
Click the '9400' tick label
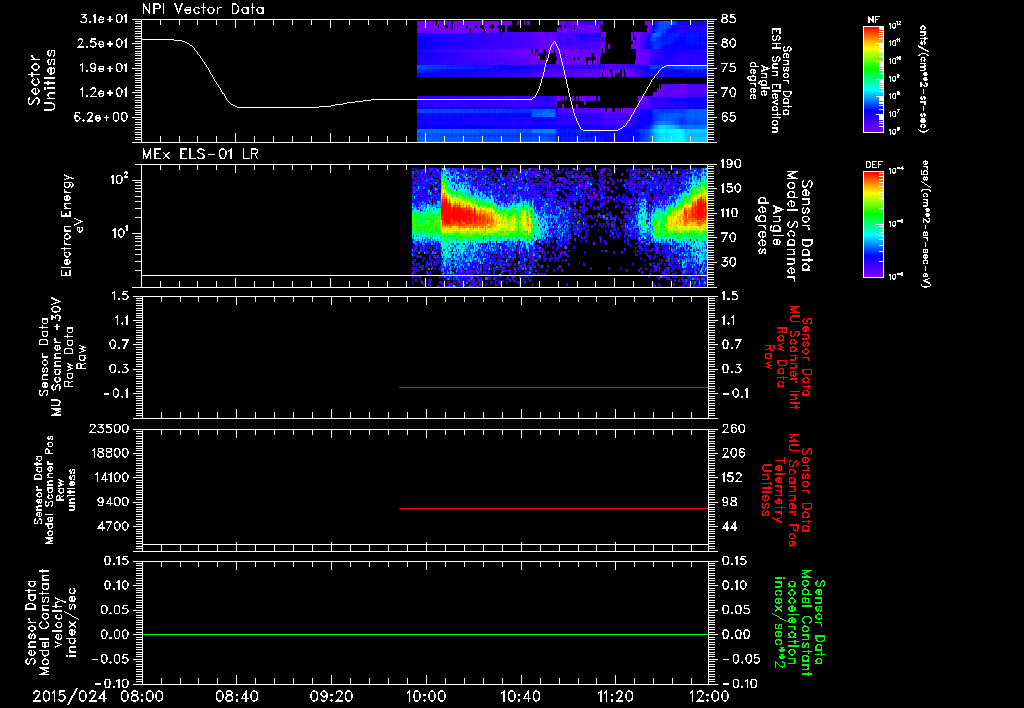pyautogui.click(x=114, y=502)
